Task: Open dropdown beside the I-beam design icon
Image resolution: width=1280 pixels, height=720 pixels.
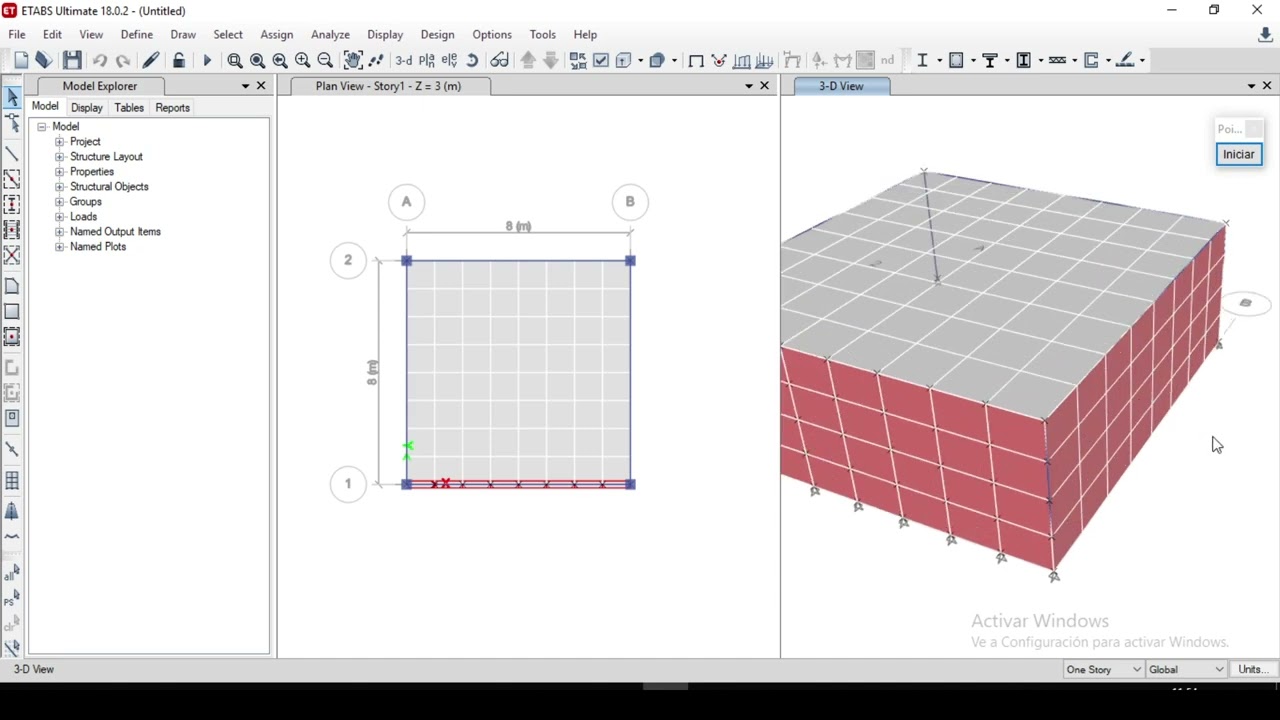Action: [938, 61]
